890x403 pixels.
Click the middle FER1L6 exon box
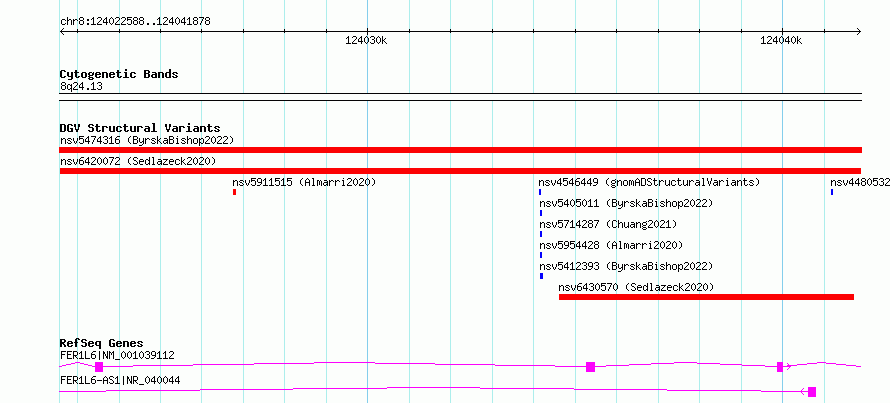(x=590, y=367)
